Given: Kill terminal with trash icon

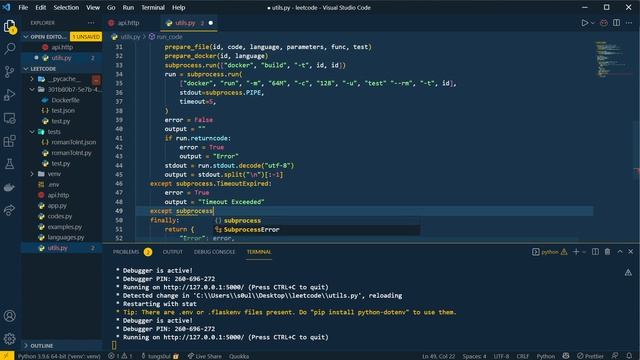Looking at the screenshot, I should click(607, 252).
